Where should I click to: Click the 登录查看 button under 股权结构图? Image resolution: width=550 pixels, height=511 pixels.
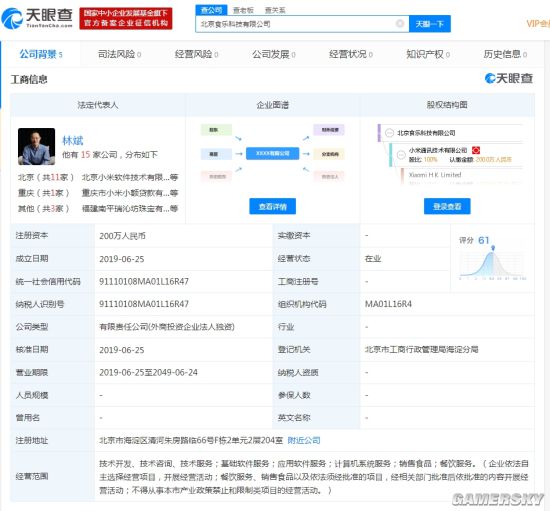click(x=447, y=206)
